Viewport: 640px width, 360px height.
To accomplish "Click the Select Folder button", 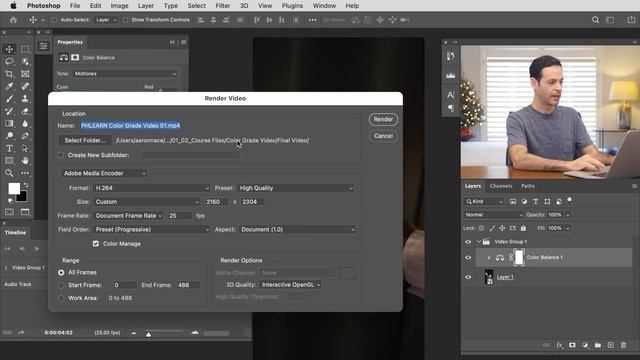I will (x=85, y=140).
